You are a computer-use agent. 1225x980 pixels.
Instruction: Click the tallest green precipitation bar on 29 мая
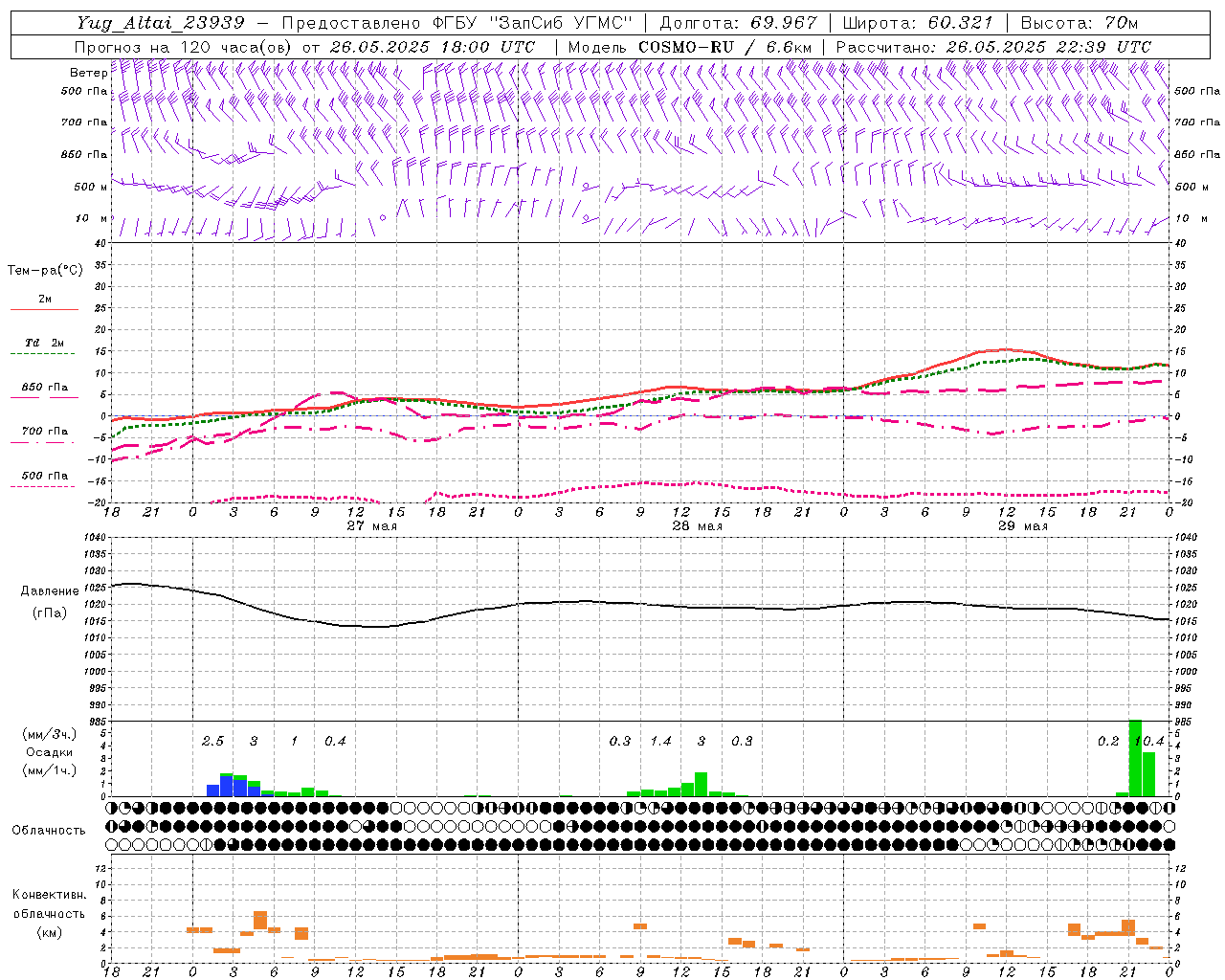click(x=1135, y=758)
